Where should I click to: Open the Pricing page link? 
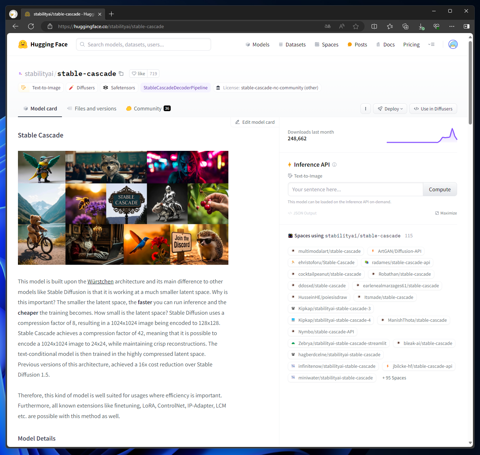pos(411,44)
